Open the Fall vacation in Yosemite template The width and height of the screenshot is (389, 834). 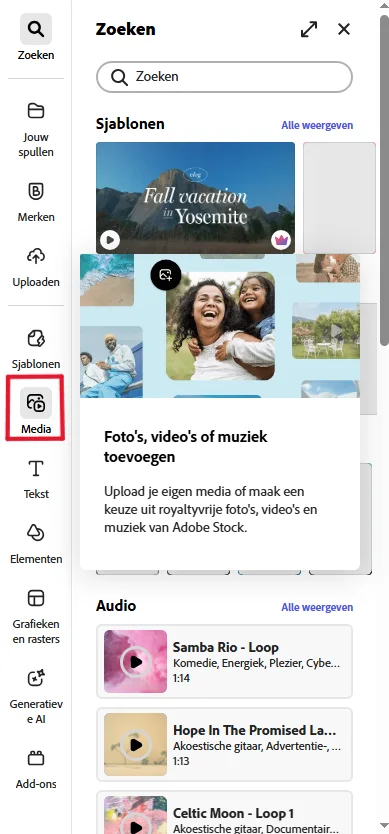[195, 197]
